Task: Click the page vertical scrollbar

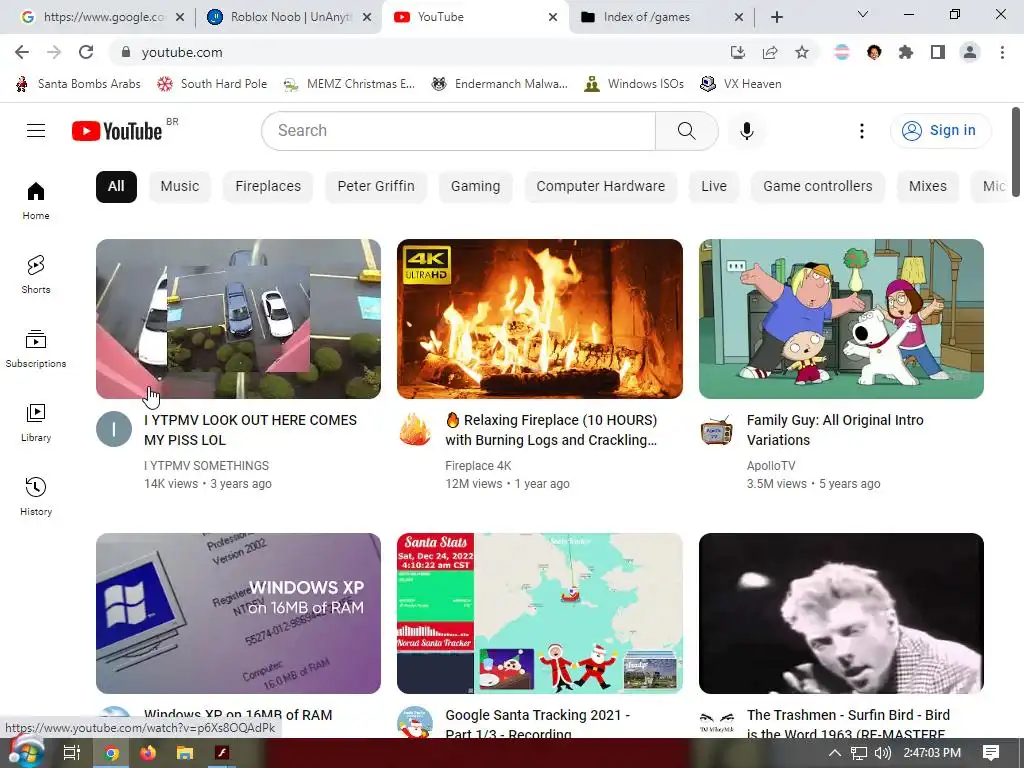Action: click(x=1016, y=152)
